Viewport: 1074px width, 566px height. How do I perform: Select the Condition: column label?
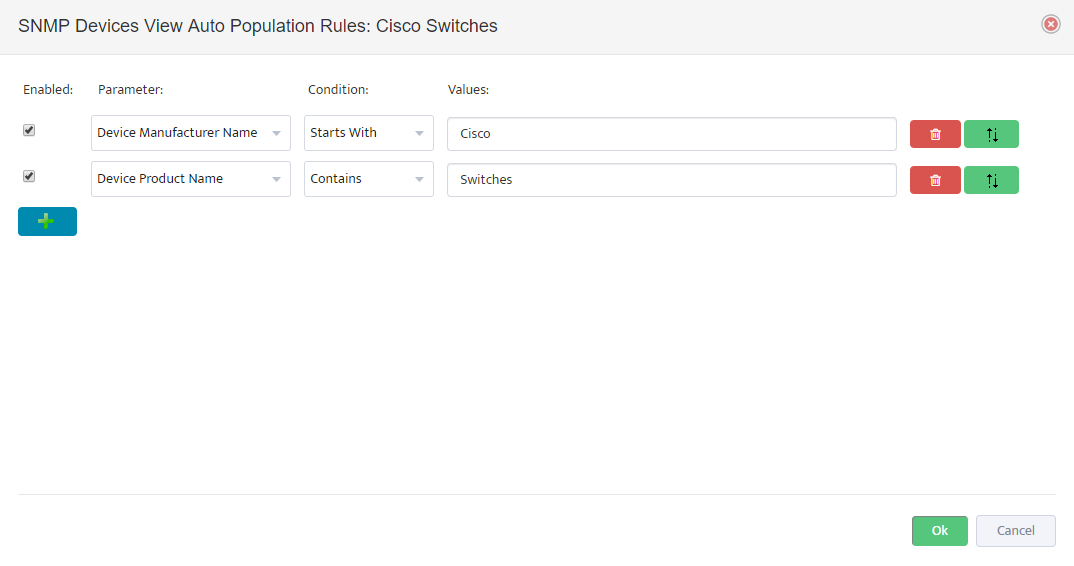pos(338,90)
